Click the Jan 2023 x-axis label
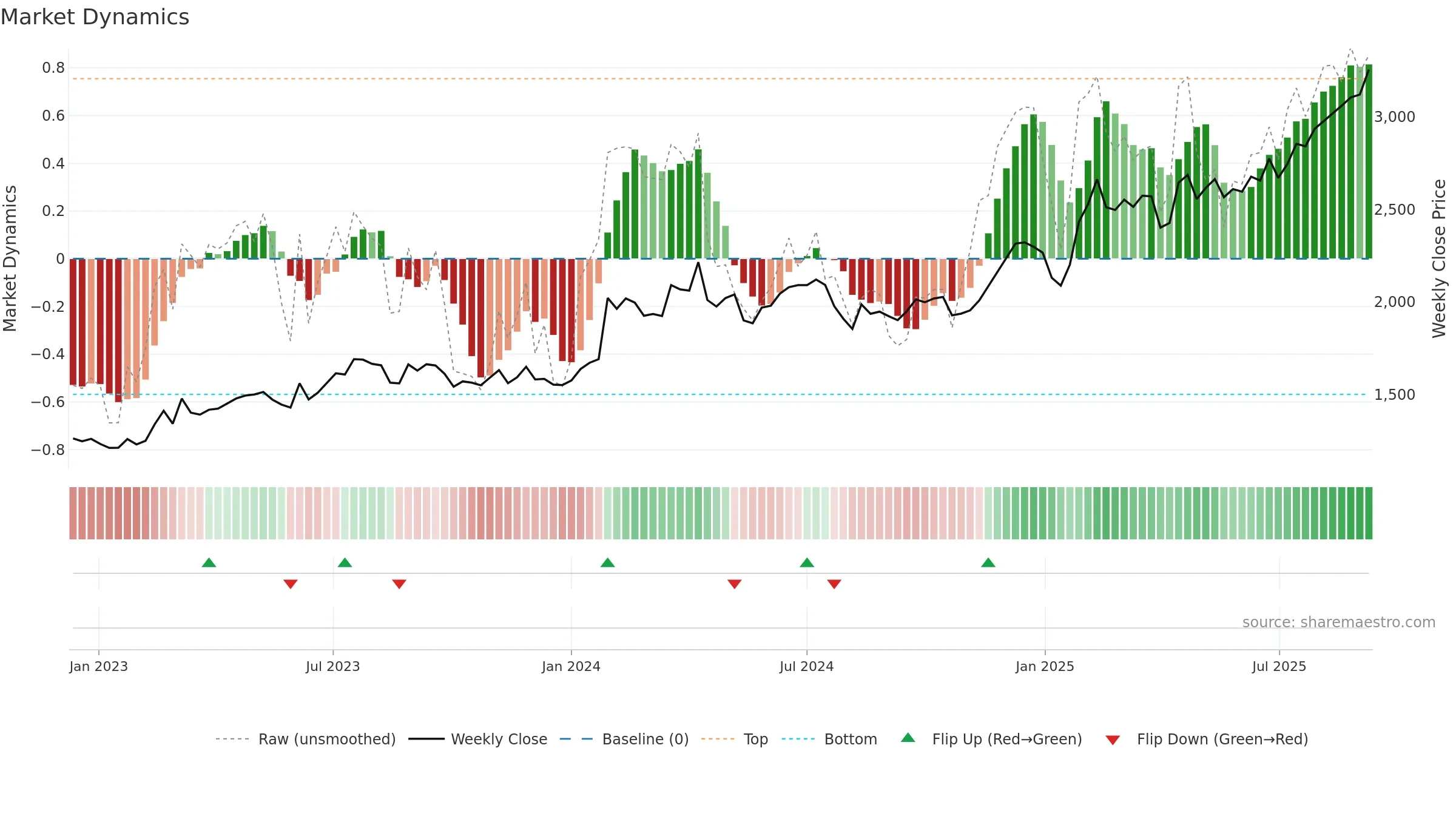Image resolution: width=1456 pixels, height=819 pixels. [98, 666]
